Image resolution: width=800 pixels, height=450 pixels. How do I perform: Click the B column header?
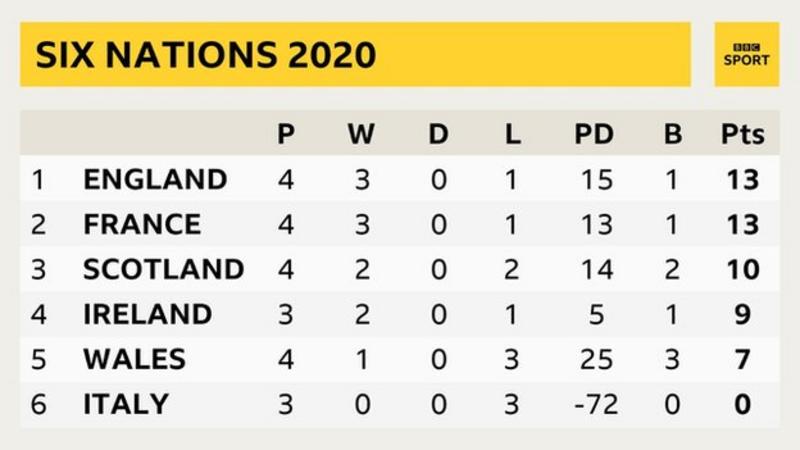[672, 134]
